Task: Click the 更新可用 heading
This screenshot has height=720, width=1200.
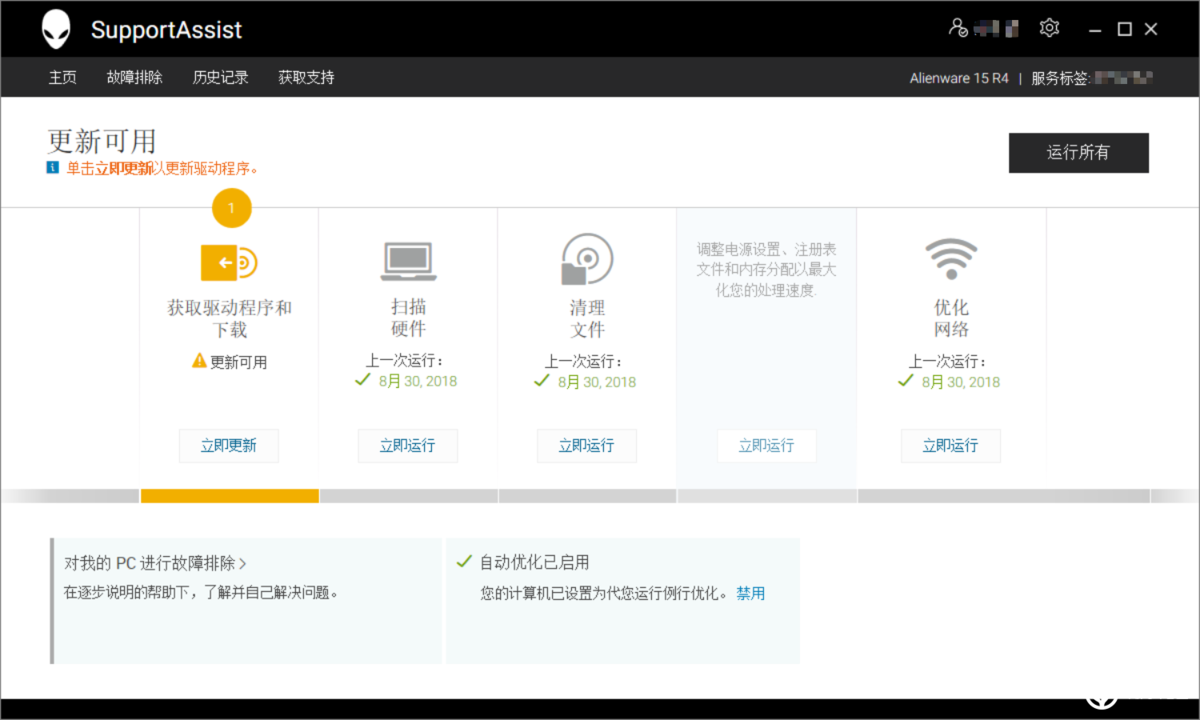Action: coord(102,141)
